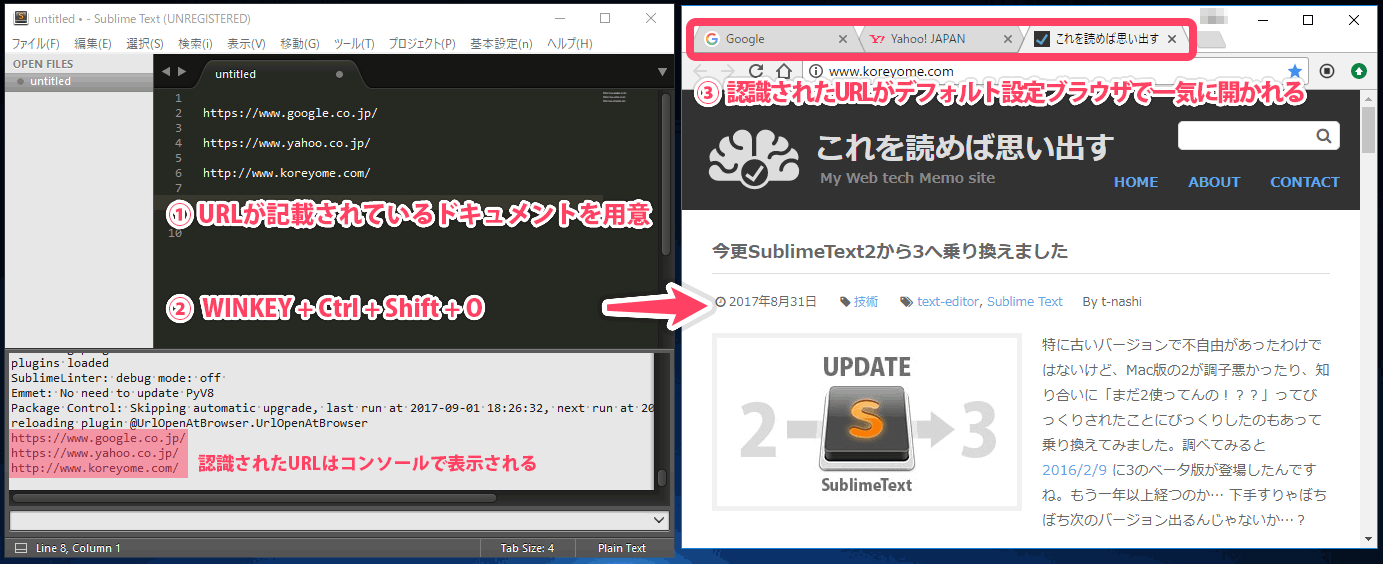The image size is (1383, 564).
Task: Close the Yahoo! JAPAN browser tab
Action: (x=1007, y=39)
